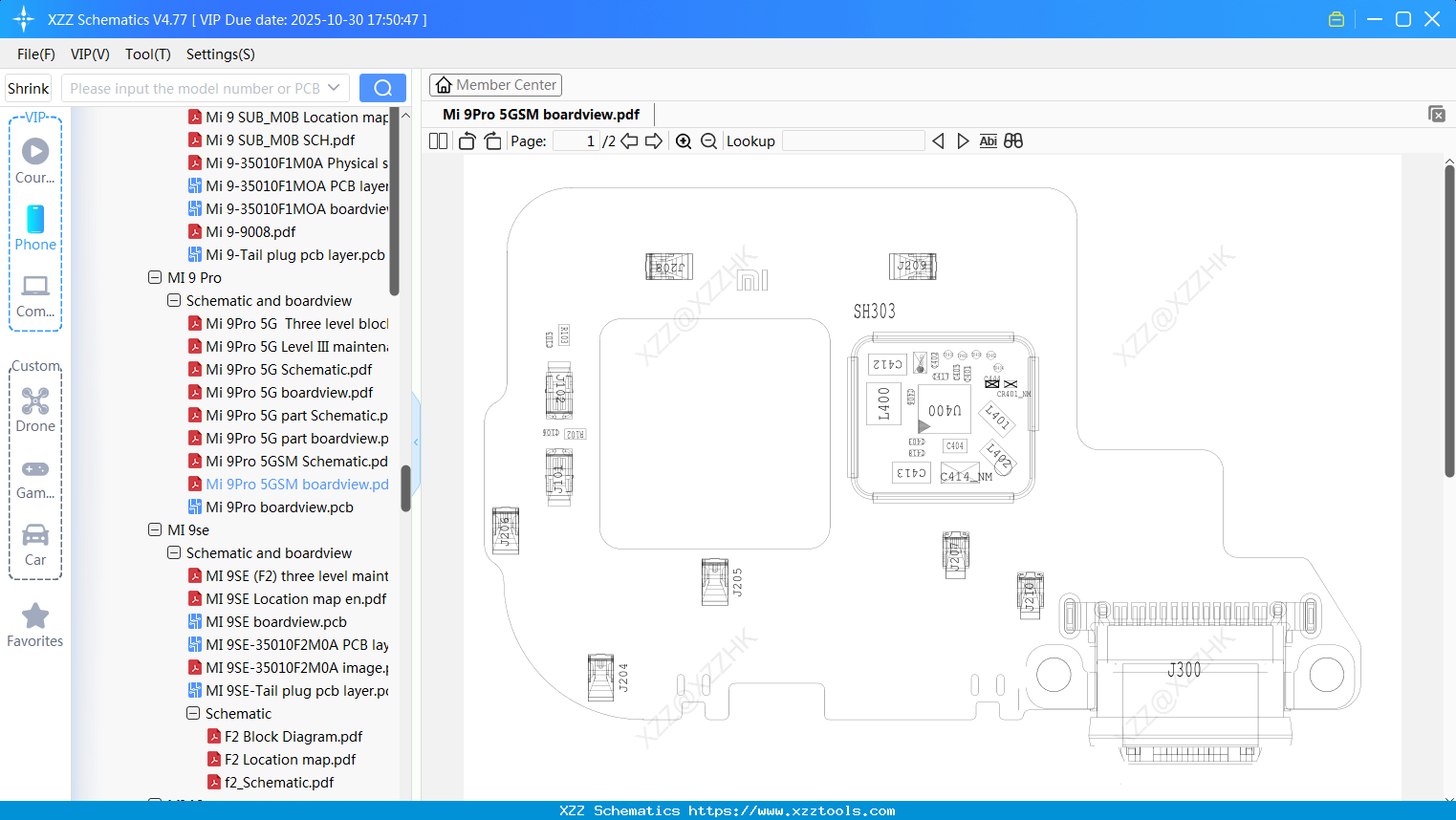Screen dimensions: 1456x820
Task: Open the File(F) menu
Action: tap(36, 54)
